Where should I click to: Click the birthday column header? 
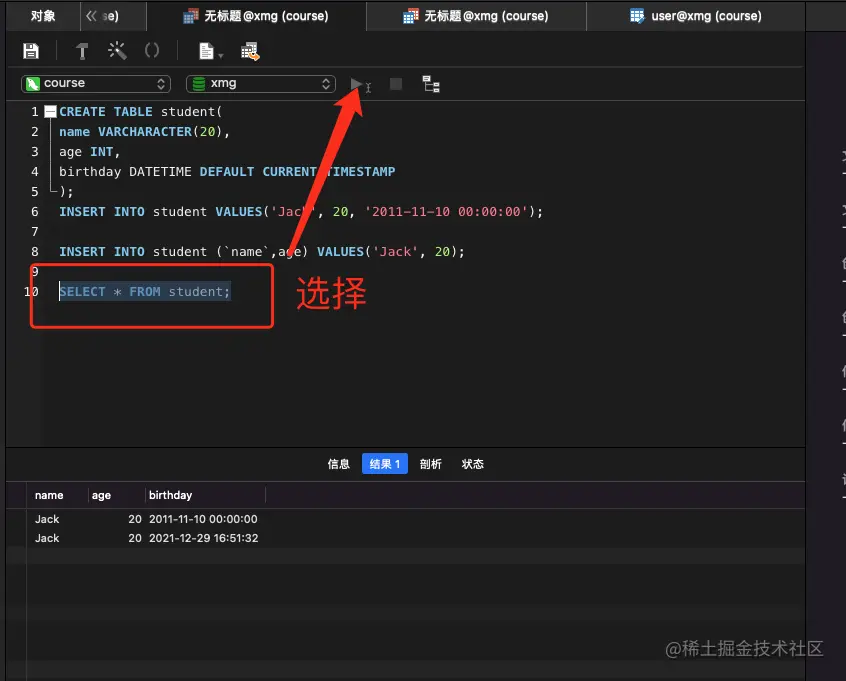[206, 495]
